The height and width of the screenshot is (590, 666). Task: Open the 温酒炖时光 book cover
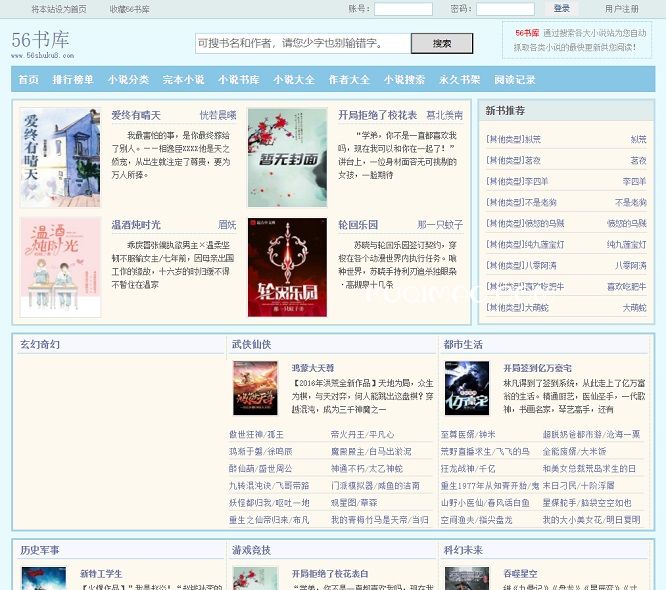pyautogui.click(x=60, y=267)
